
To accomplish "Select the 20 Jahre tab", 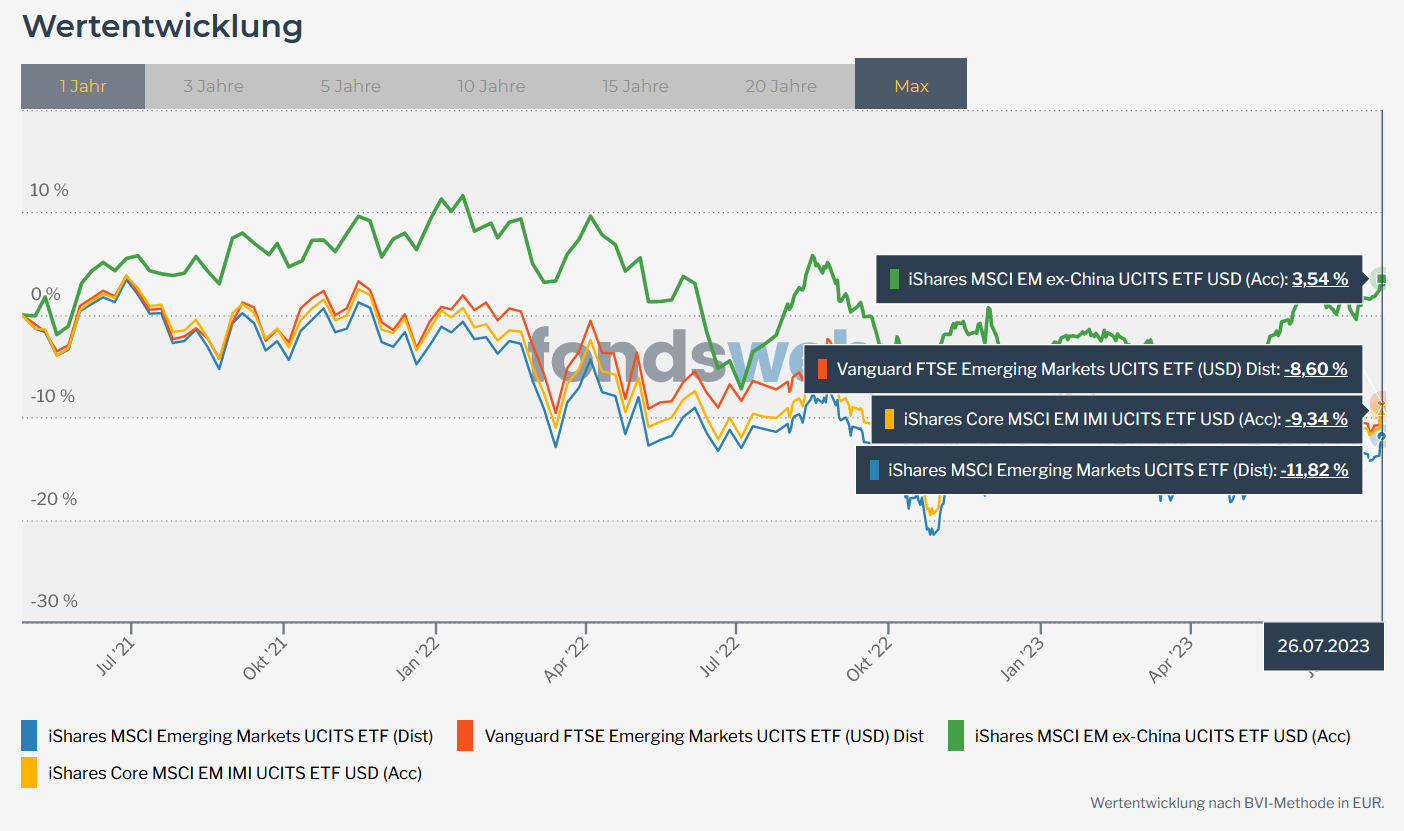I will (781, 86).
